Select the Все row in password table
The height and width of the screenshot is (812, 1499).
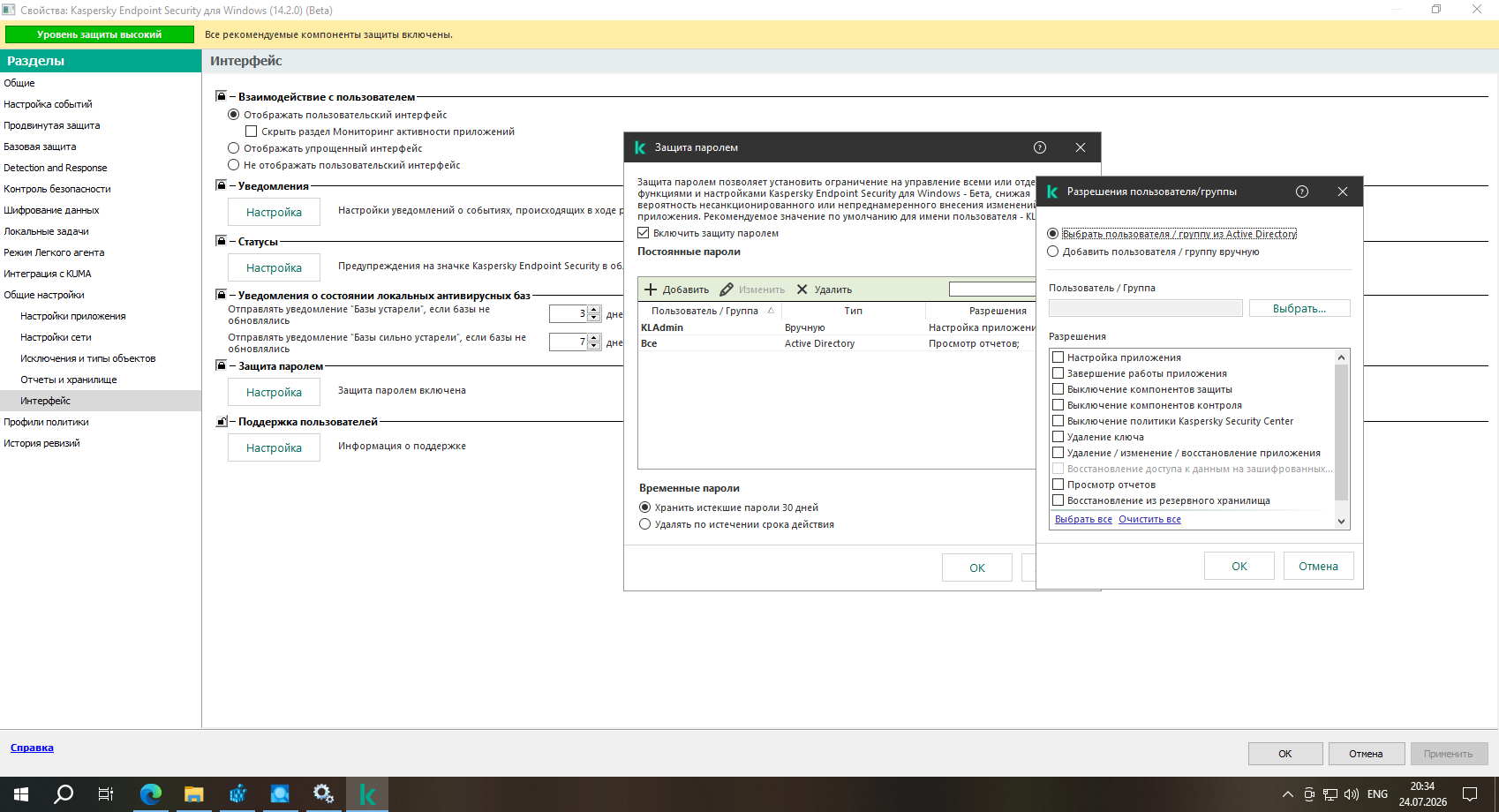[x=837, y=343]
